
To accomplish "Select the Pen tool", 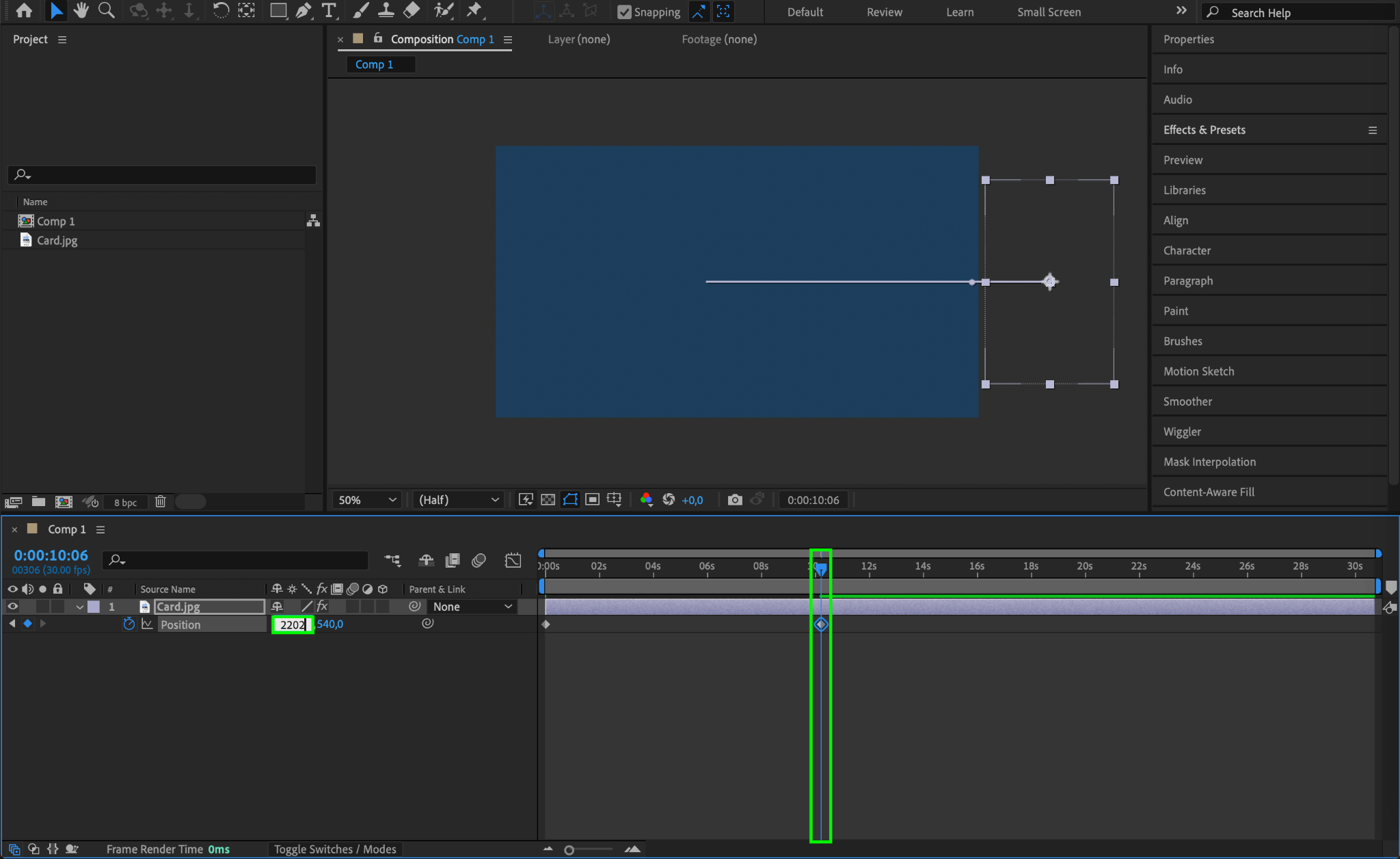I will click(x=303, y=10).
